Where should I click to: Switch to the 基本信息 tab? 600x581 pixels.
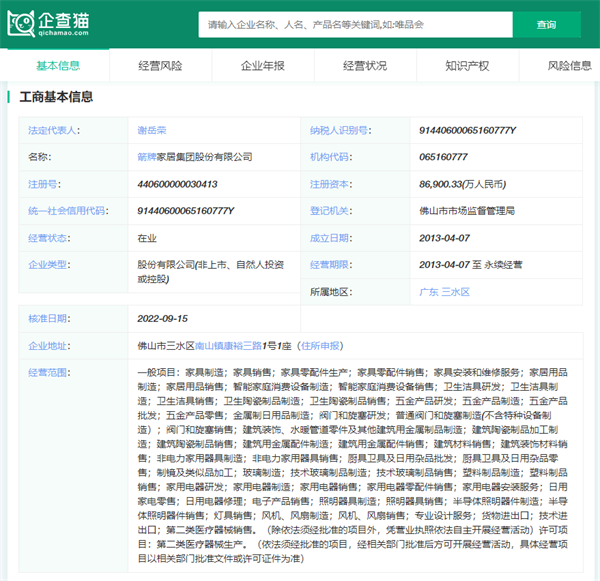pos(58,66)
